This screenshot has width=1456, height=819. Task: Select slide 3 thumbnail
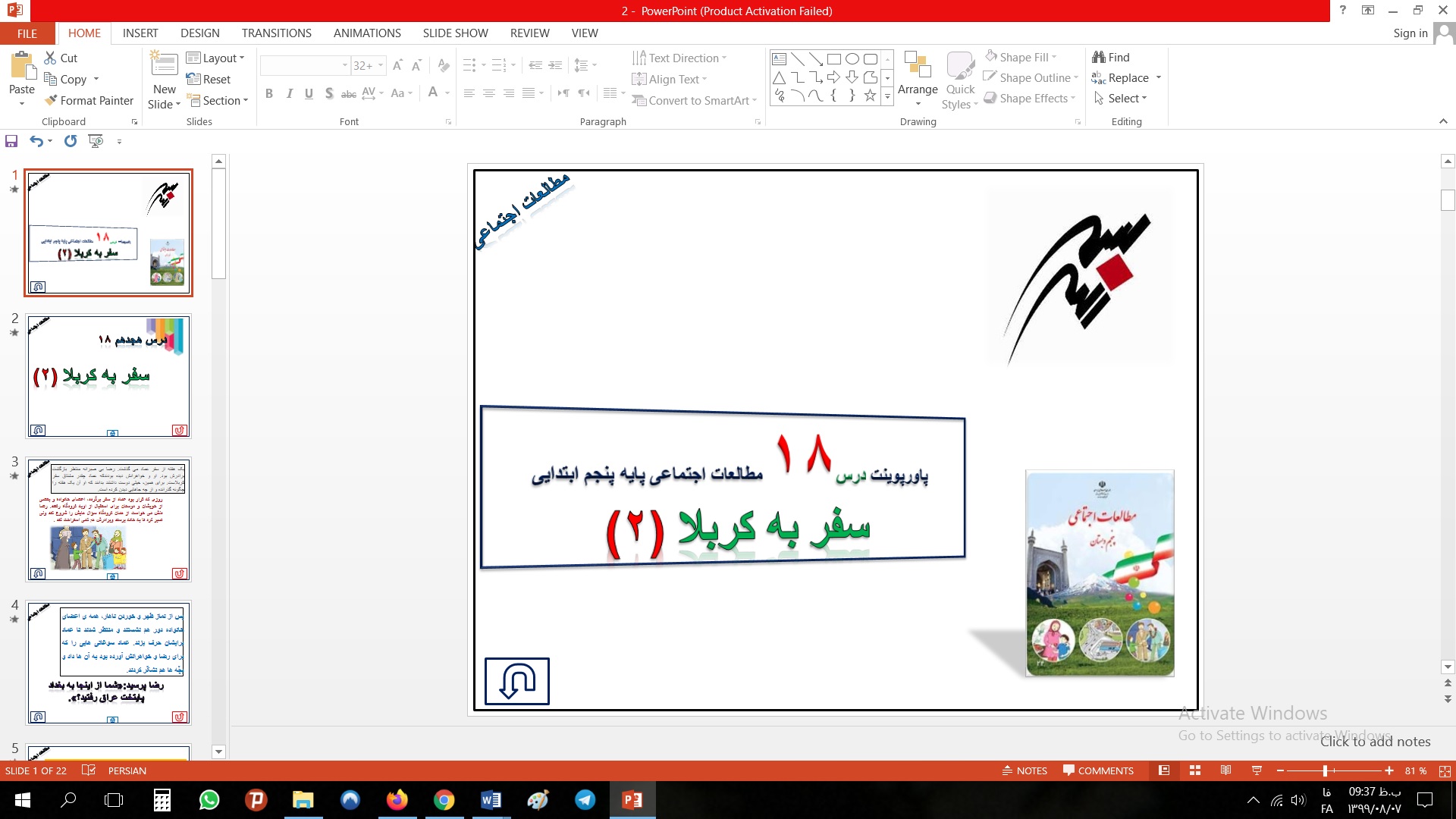click(108, 519)
